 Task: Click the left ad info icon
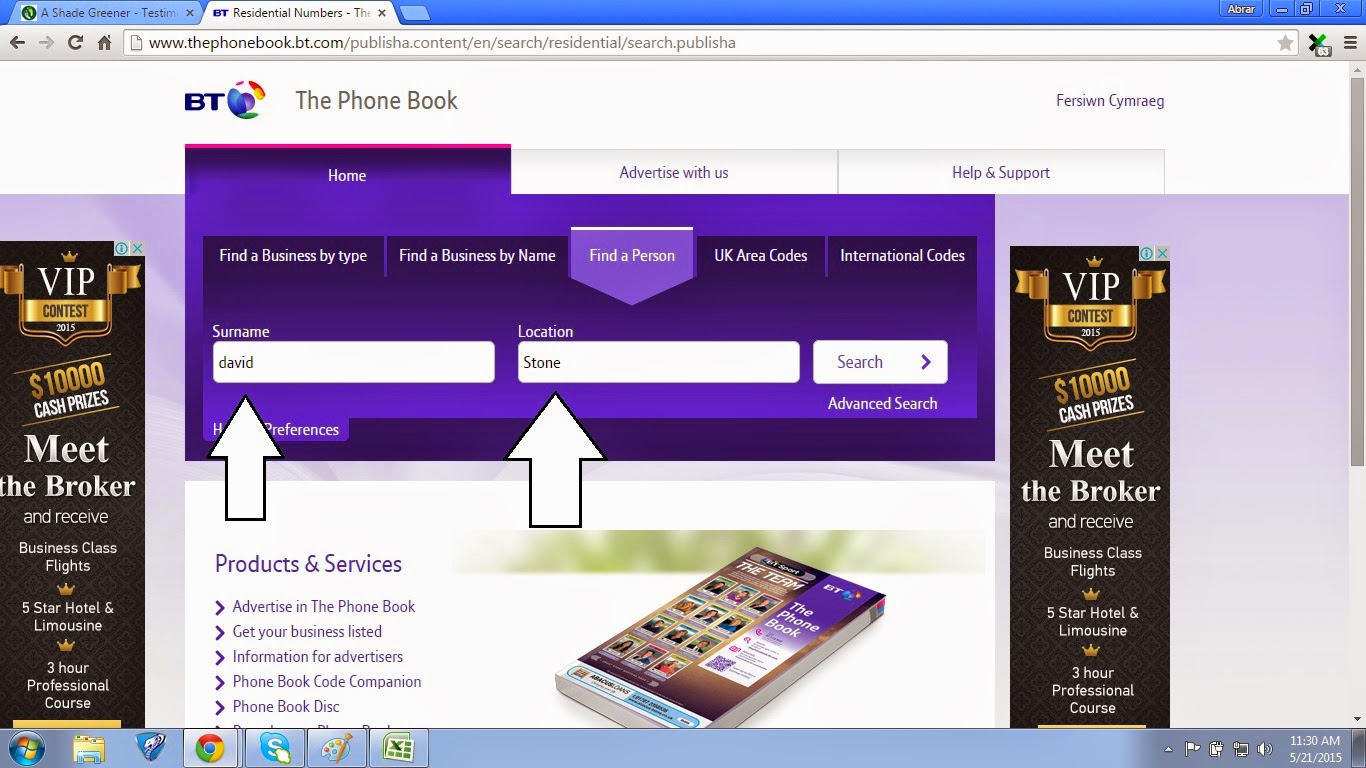(x=122, y=248)
